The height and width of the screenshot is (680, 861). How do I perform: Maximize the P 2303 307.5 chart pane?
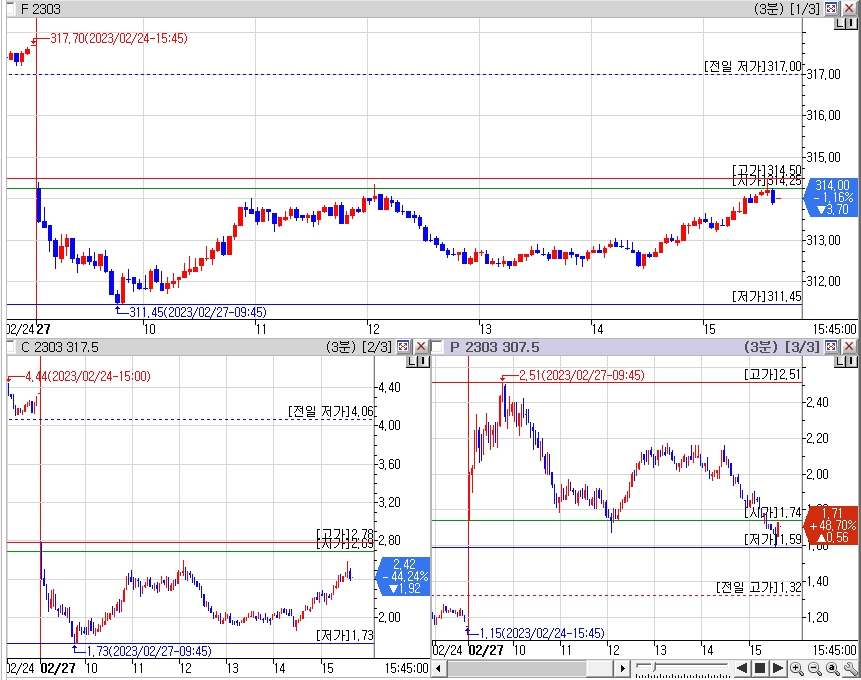pos(831,347)
